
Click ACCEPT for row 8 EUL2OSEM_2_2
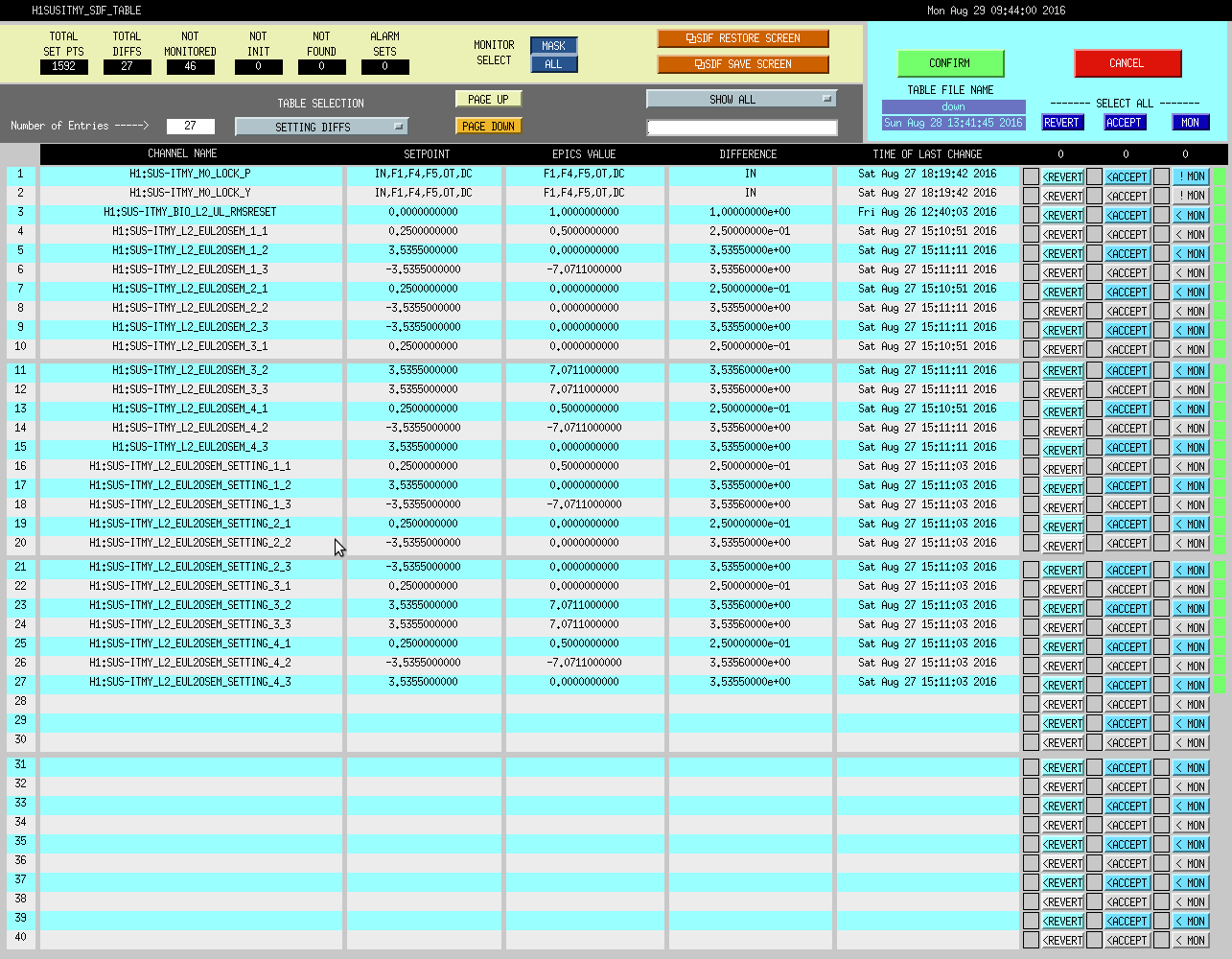(x=1127, y=311)
